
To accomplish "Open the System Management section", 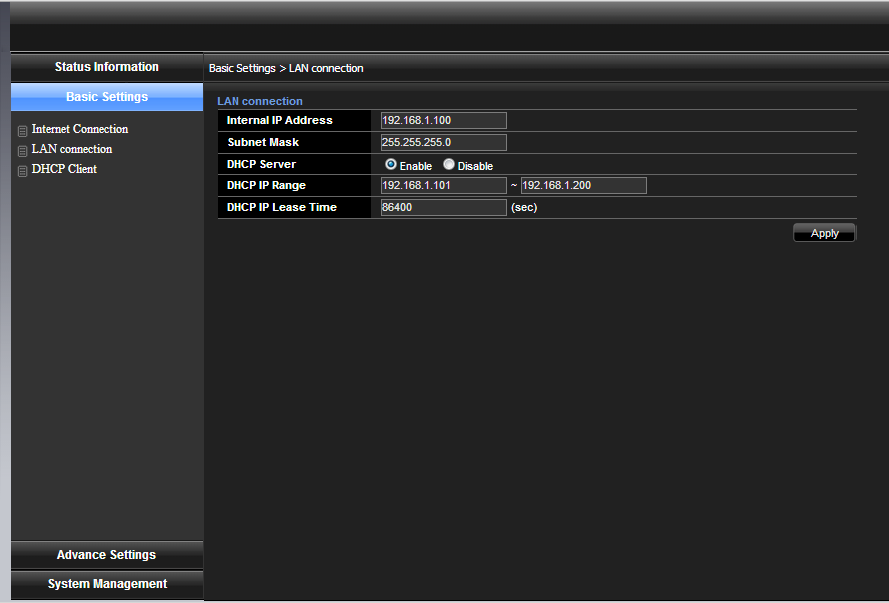I will click(x=107, y=584).
